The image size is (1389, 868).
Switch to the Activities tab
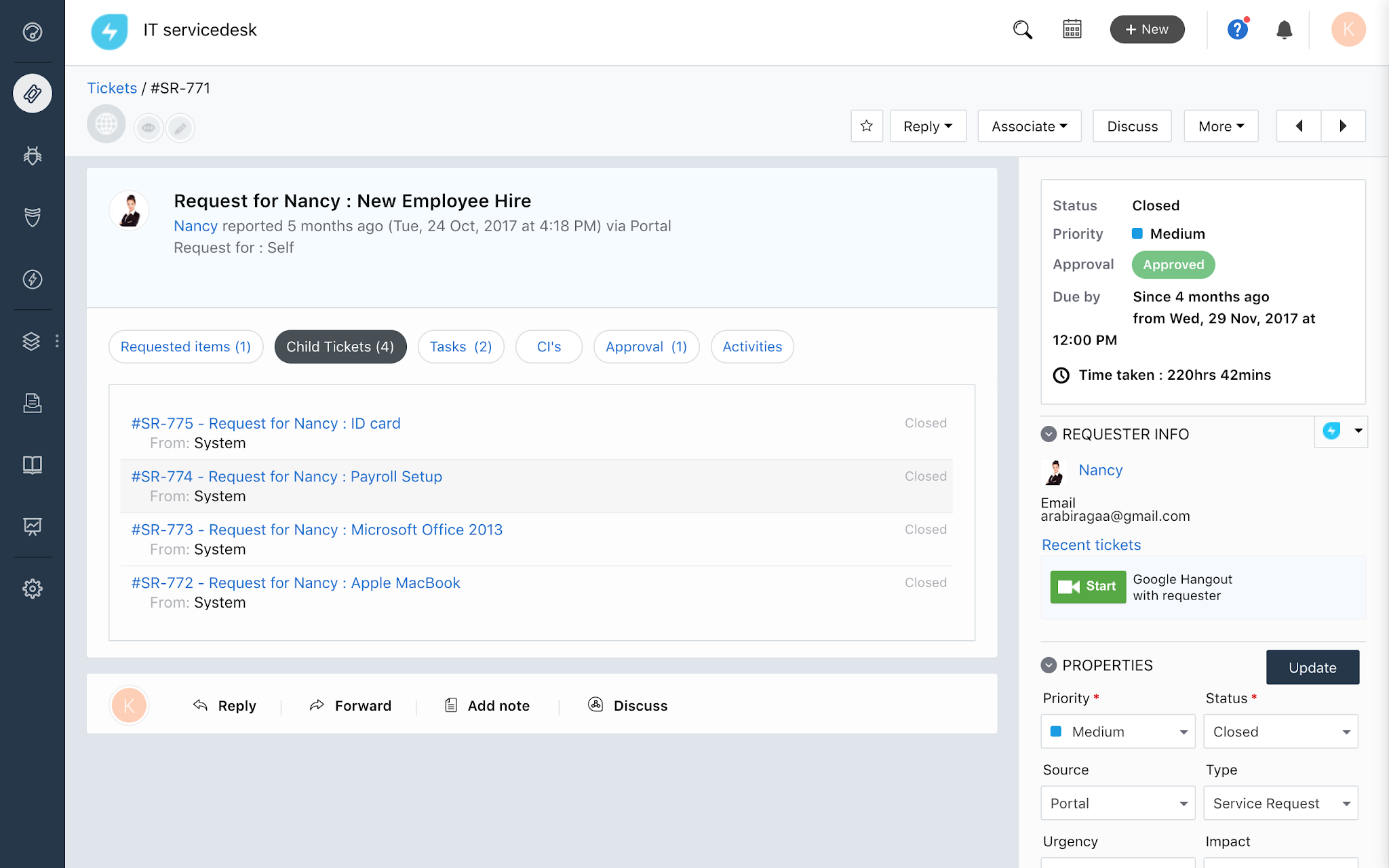[x=751, y=347]
